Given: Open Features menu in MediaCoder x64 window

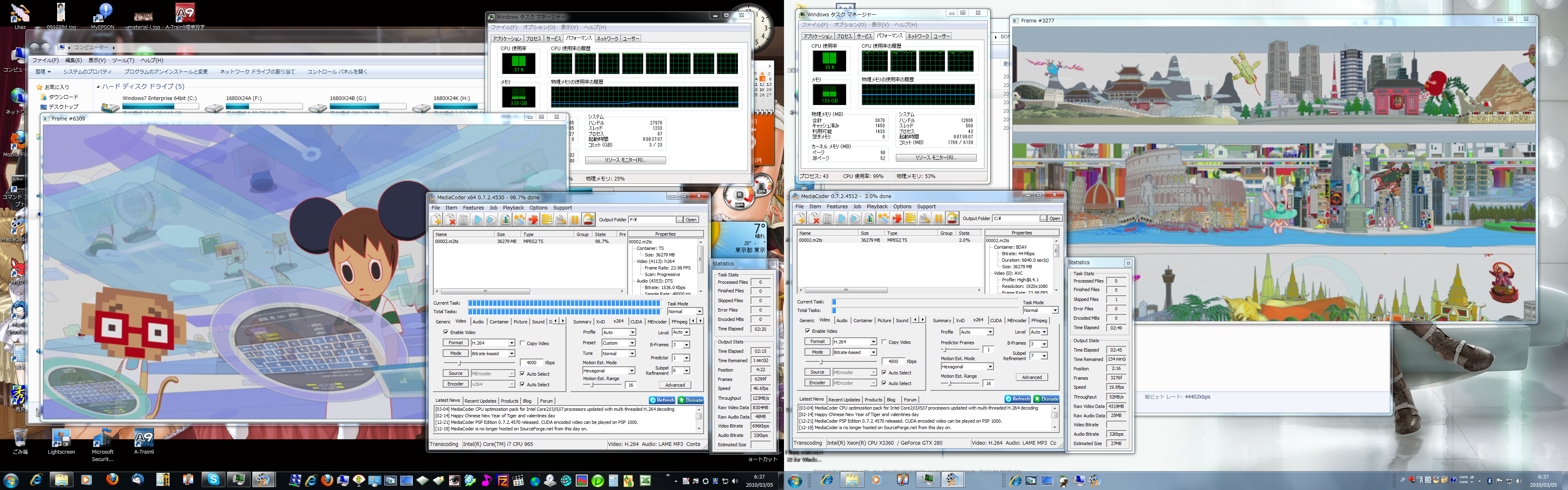Looking at the screenshot, I should [x=473, y=207].
